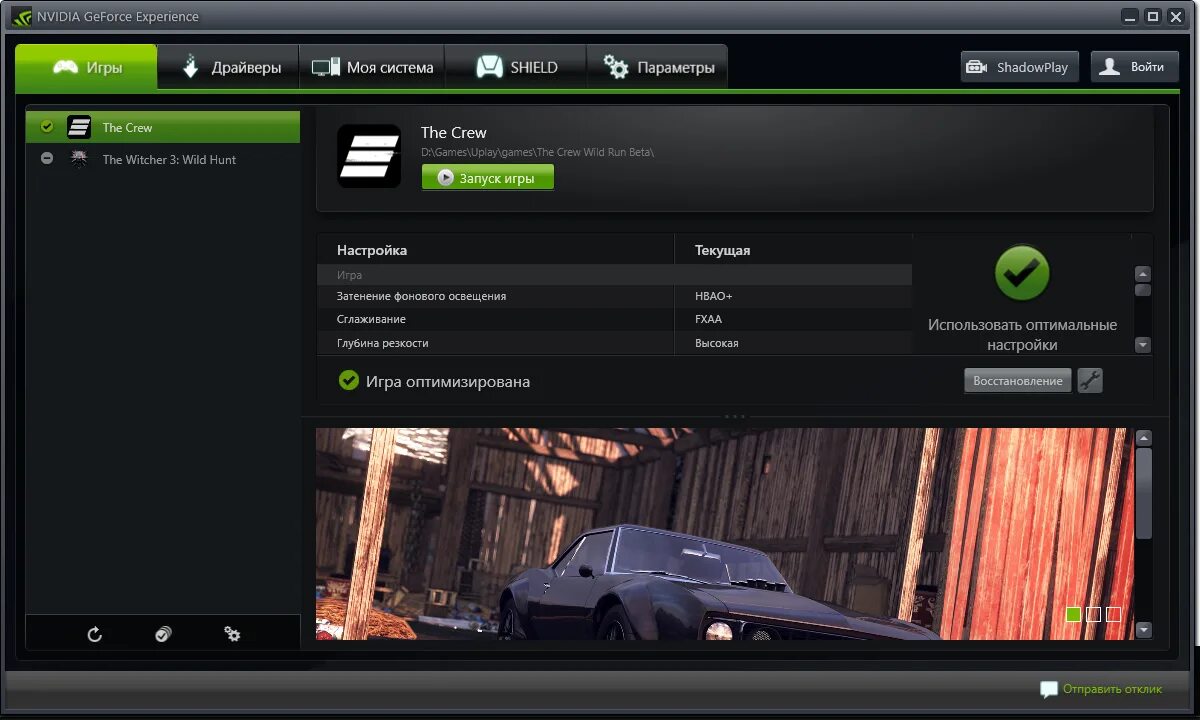The image size is (1200, 720).
Task: Click the panel splitter grip dots
Action: pyautogui.click(x=735, y=416)
